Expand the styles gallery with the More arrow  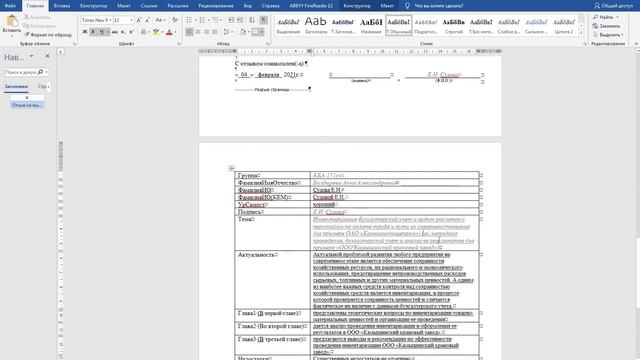tap(581, 33)
